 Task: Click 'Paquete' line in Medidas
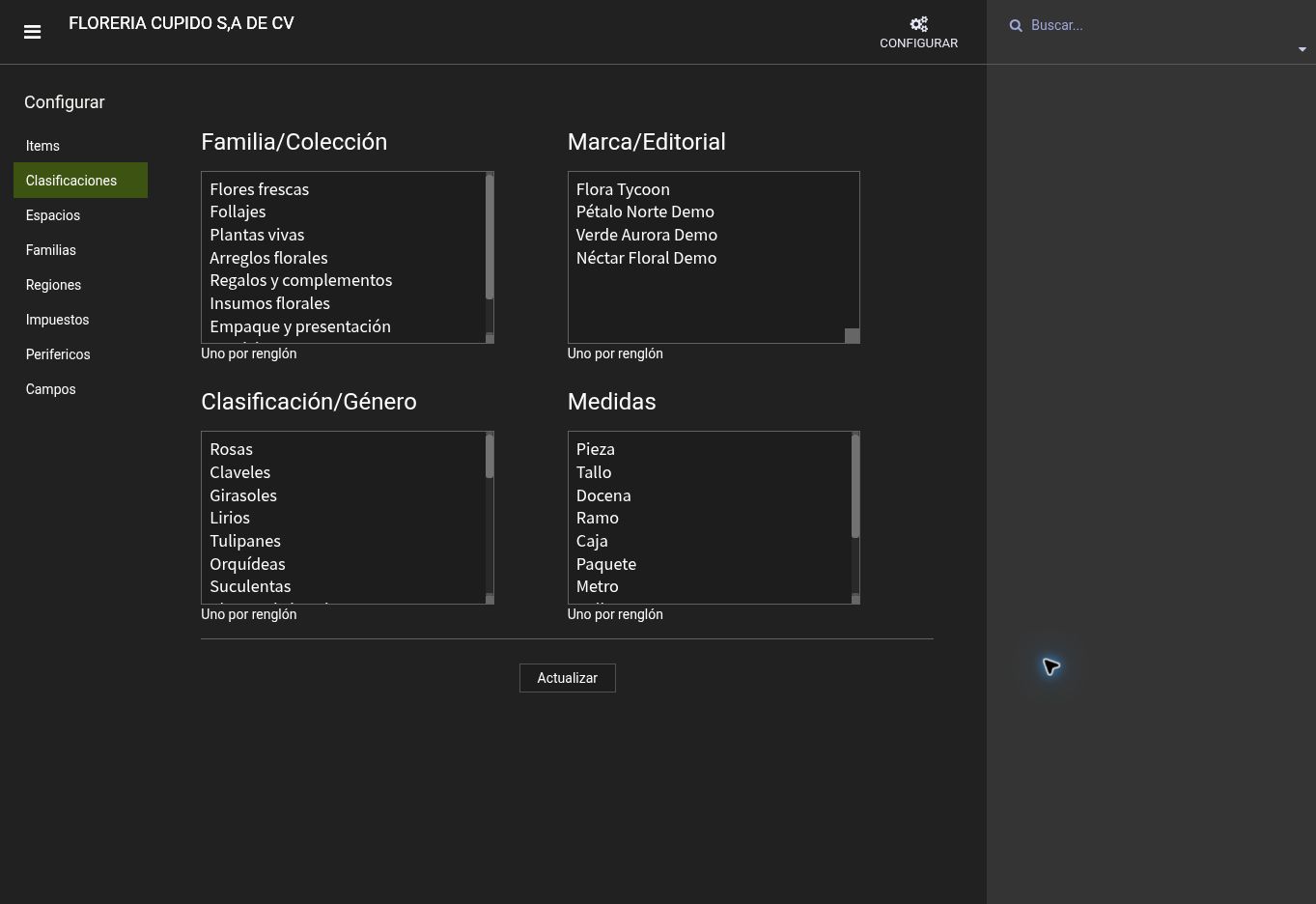pos(606,564)
